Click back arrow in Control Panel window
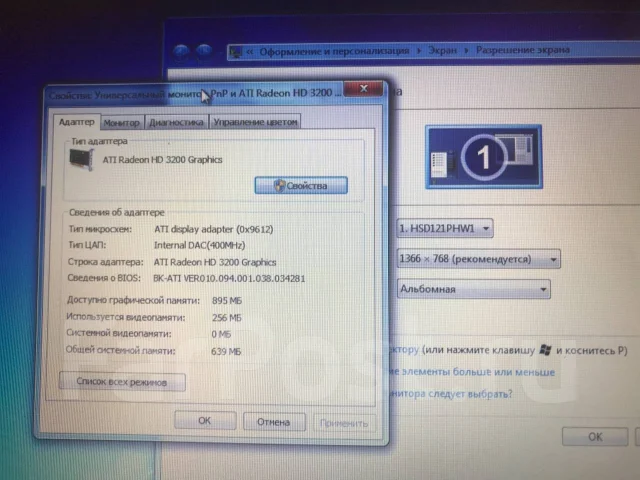 click(x=181, y=51)
